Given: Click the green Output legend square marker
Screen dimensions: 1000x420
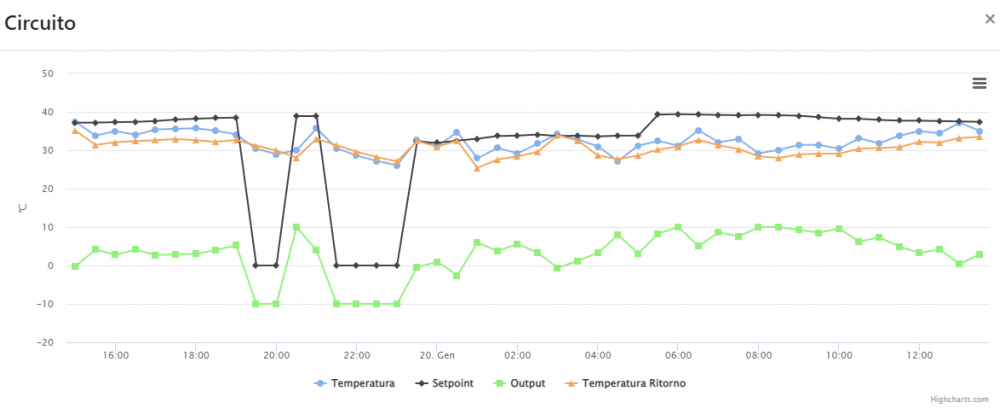Looking at the screenshot, I should [x=500, y=384].
